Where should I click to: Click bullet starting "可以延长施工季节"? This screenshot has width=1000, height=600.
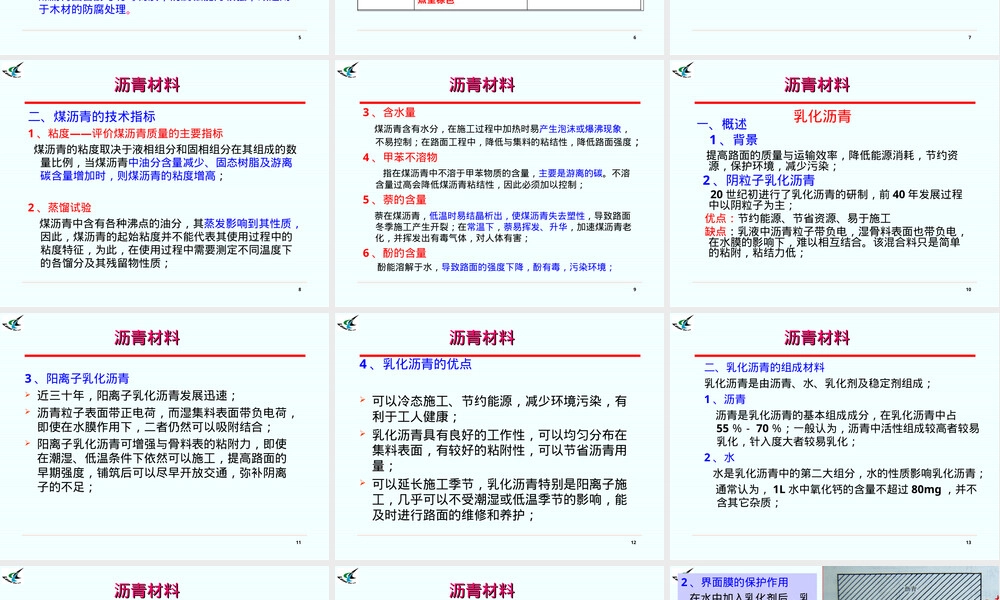coord(499,499)
